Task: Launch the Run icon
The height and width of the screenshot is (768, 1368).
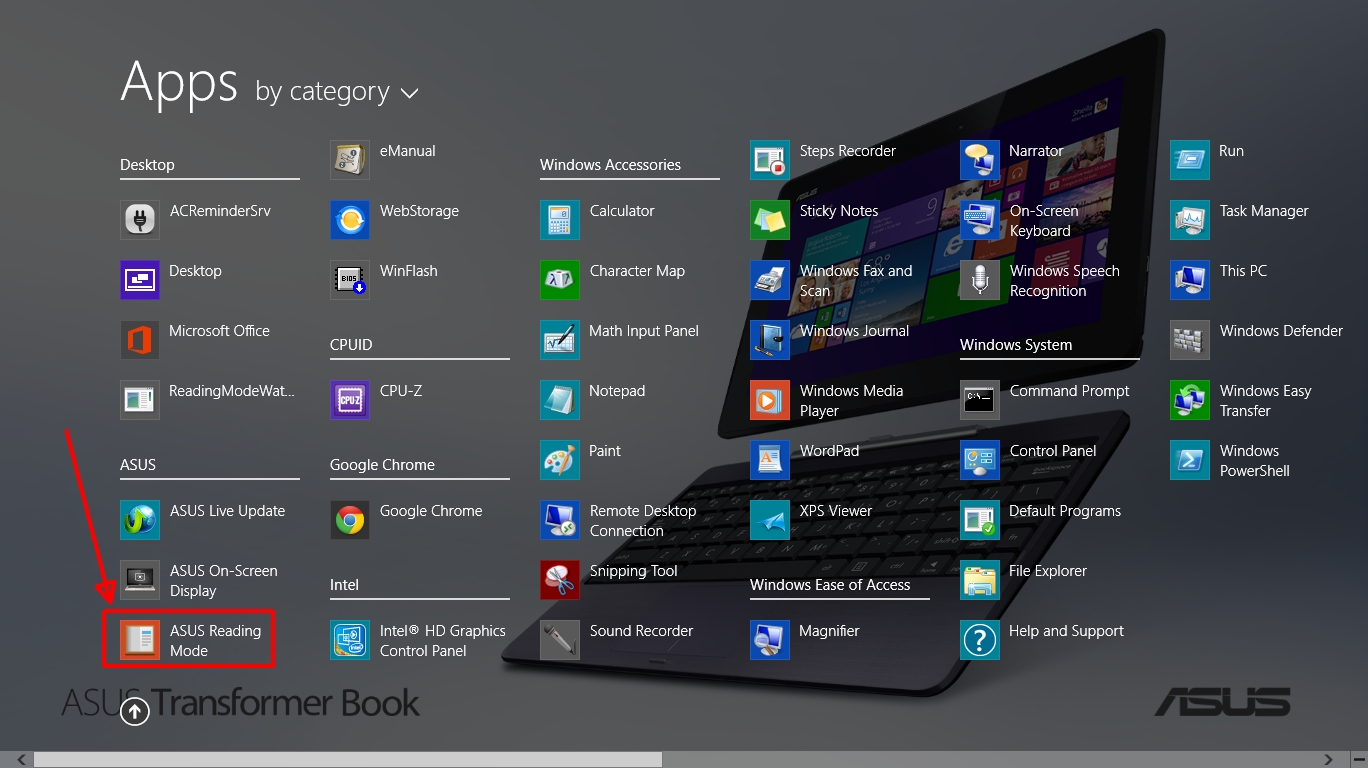Action: pyautogui.click(x=1190, y=160)
